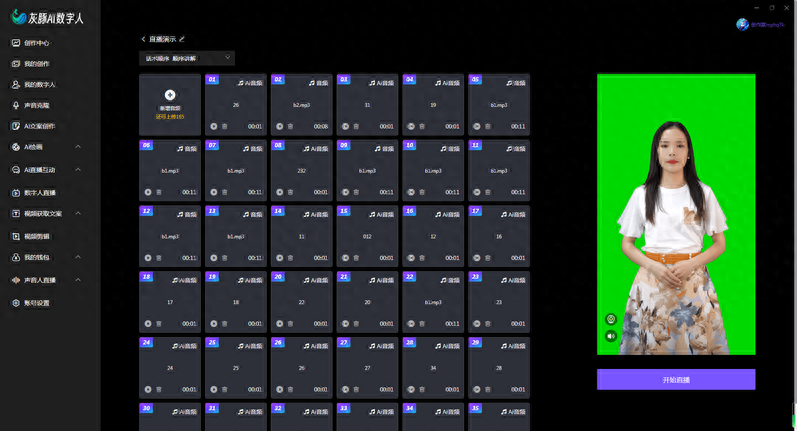Click trash icon on clip 19

tap(225, 324)
